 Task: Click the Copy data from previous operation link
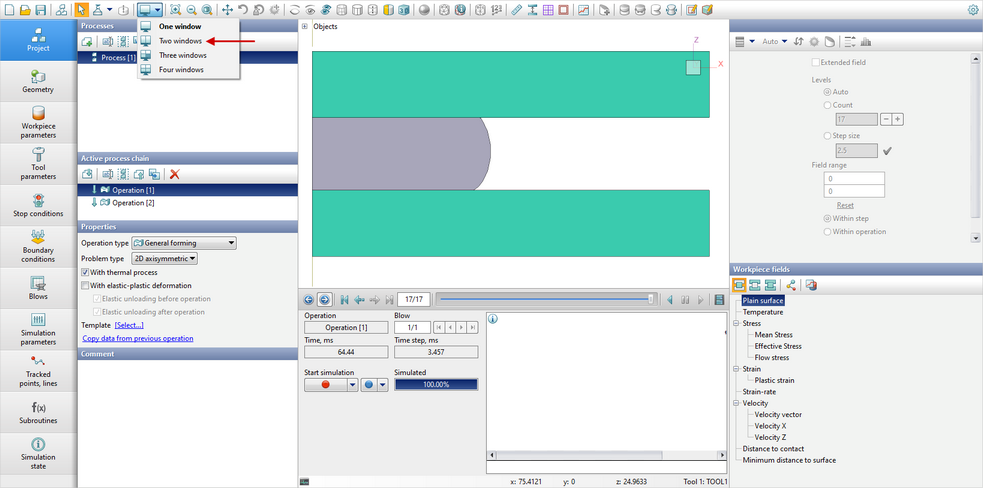click(137, 338)
